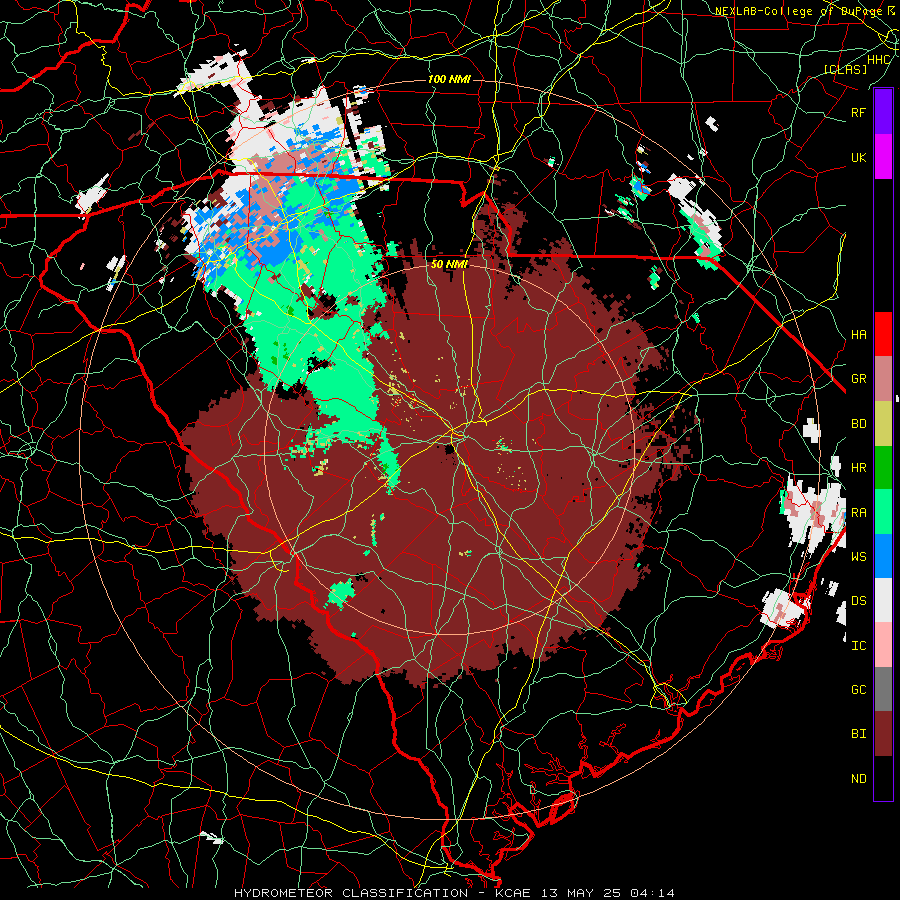Click the 50 NMI range ring label
900x900 pixels.
tap(449, 265)
